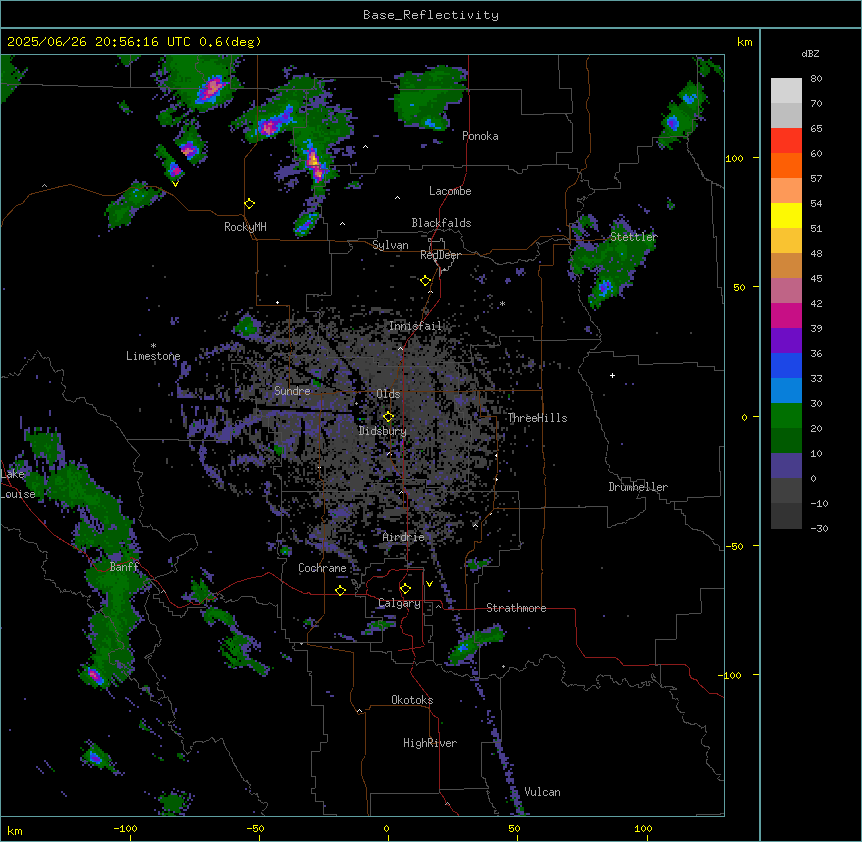Click the yellow diamond marker below RedDeer

426,281
